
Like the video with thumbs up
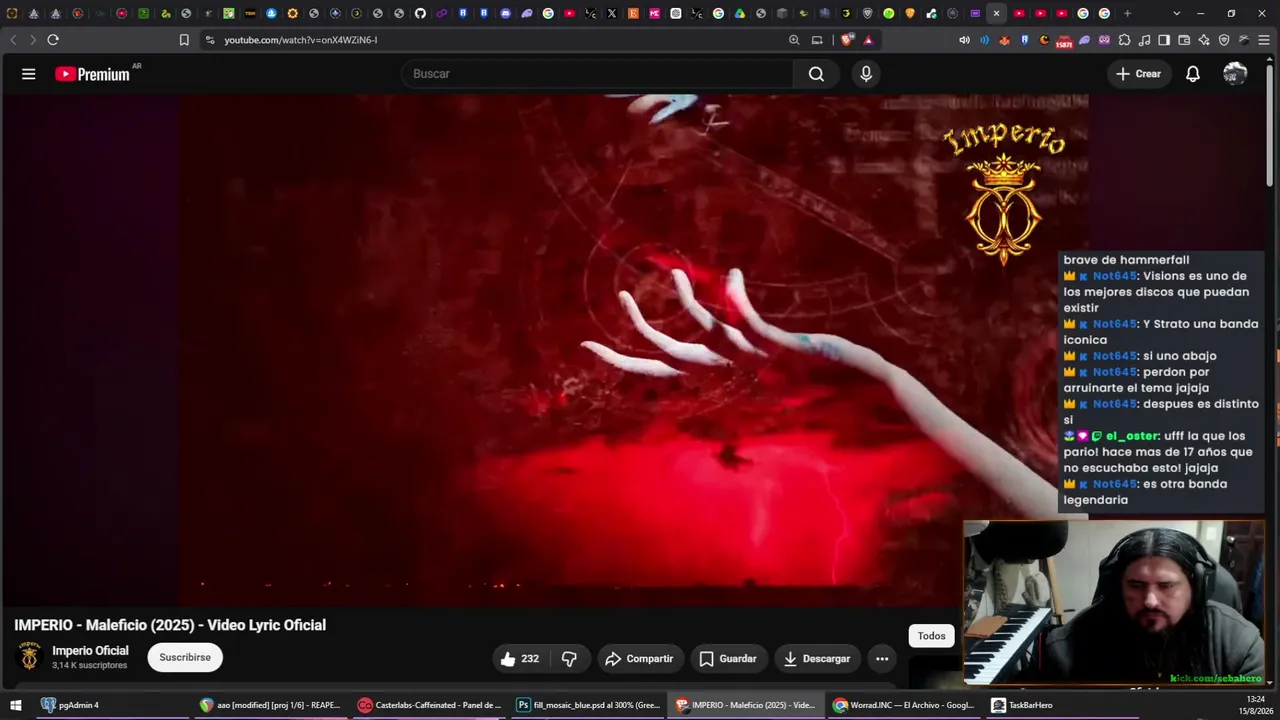[x=519, y=659]
